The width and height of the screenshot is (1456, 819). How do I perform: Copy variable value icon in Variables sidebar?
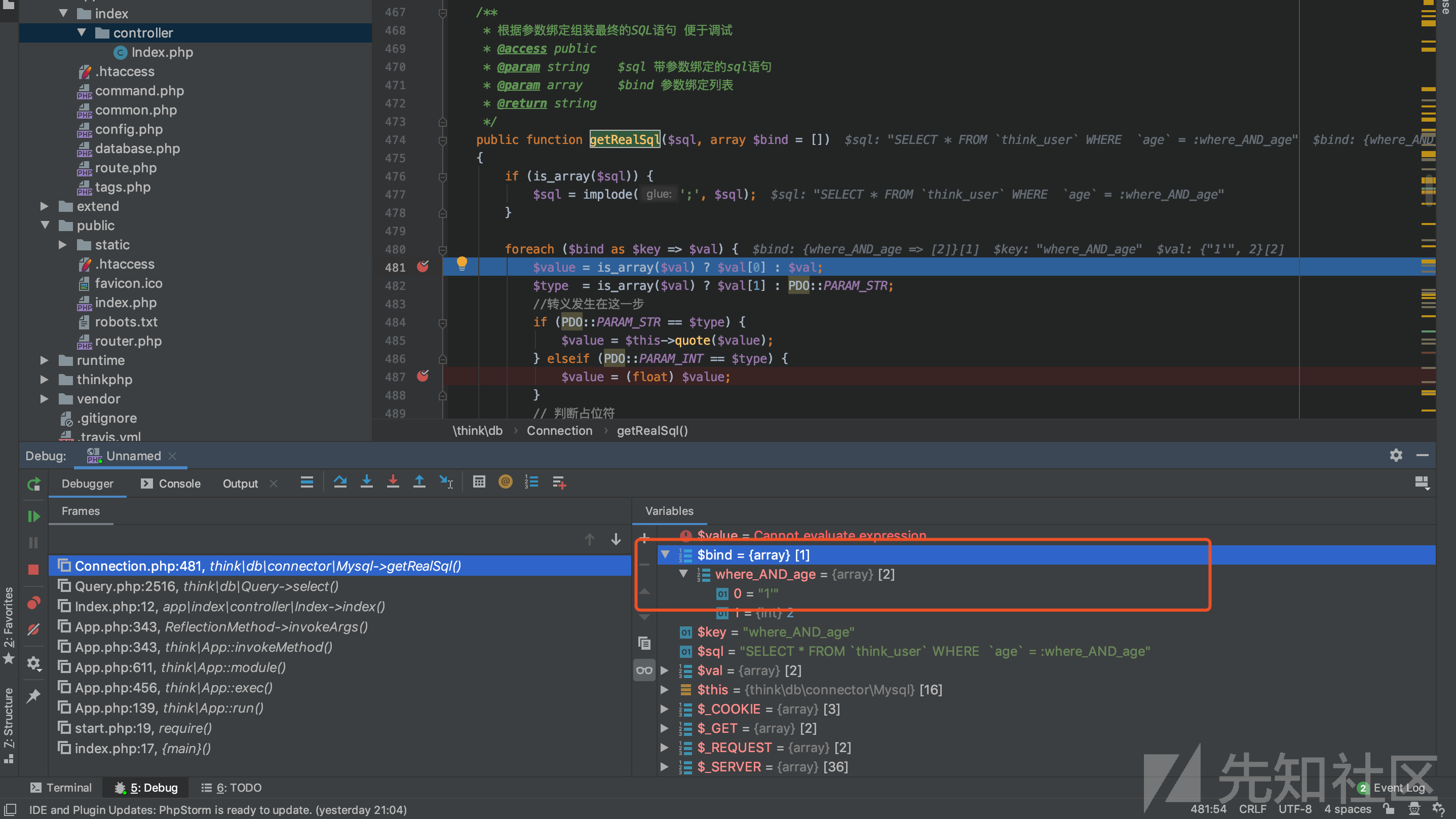point(644,643)
